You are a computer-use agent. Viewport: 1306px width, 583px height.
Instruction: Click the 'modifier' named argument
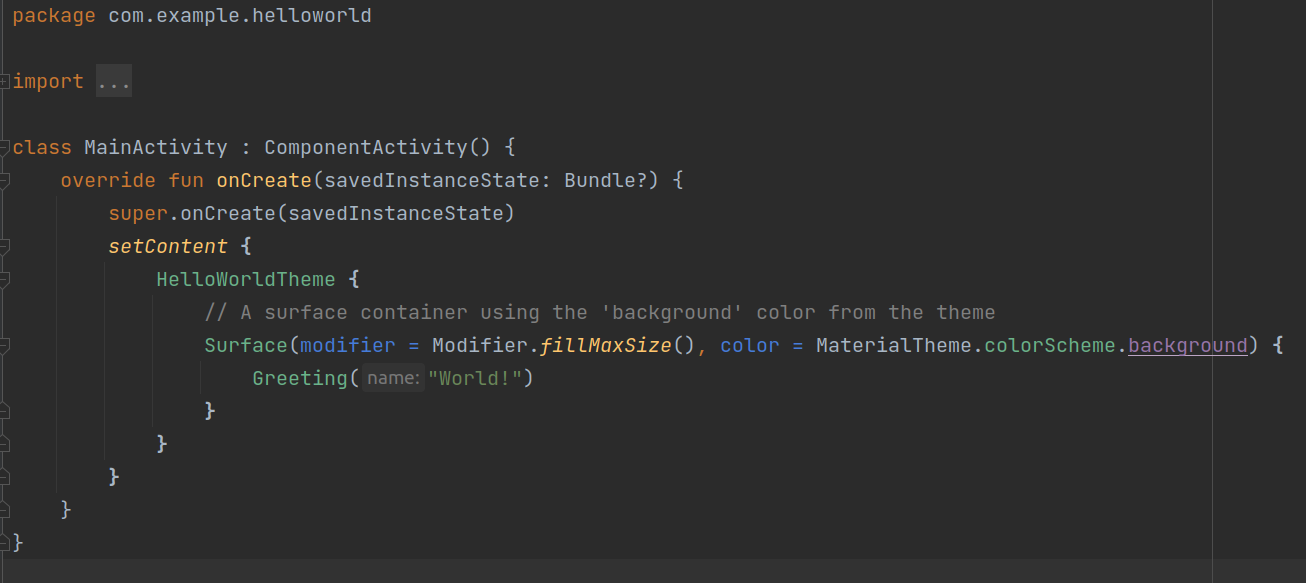click(348, 346)
